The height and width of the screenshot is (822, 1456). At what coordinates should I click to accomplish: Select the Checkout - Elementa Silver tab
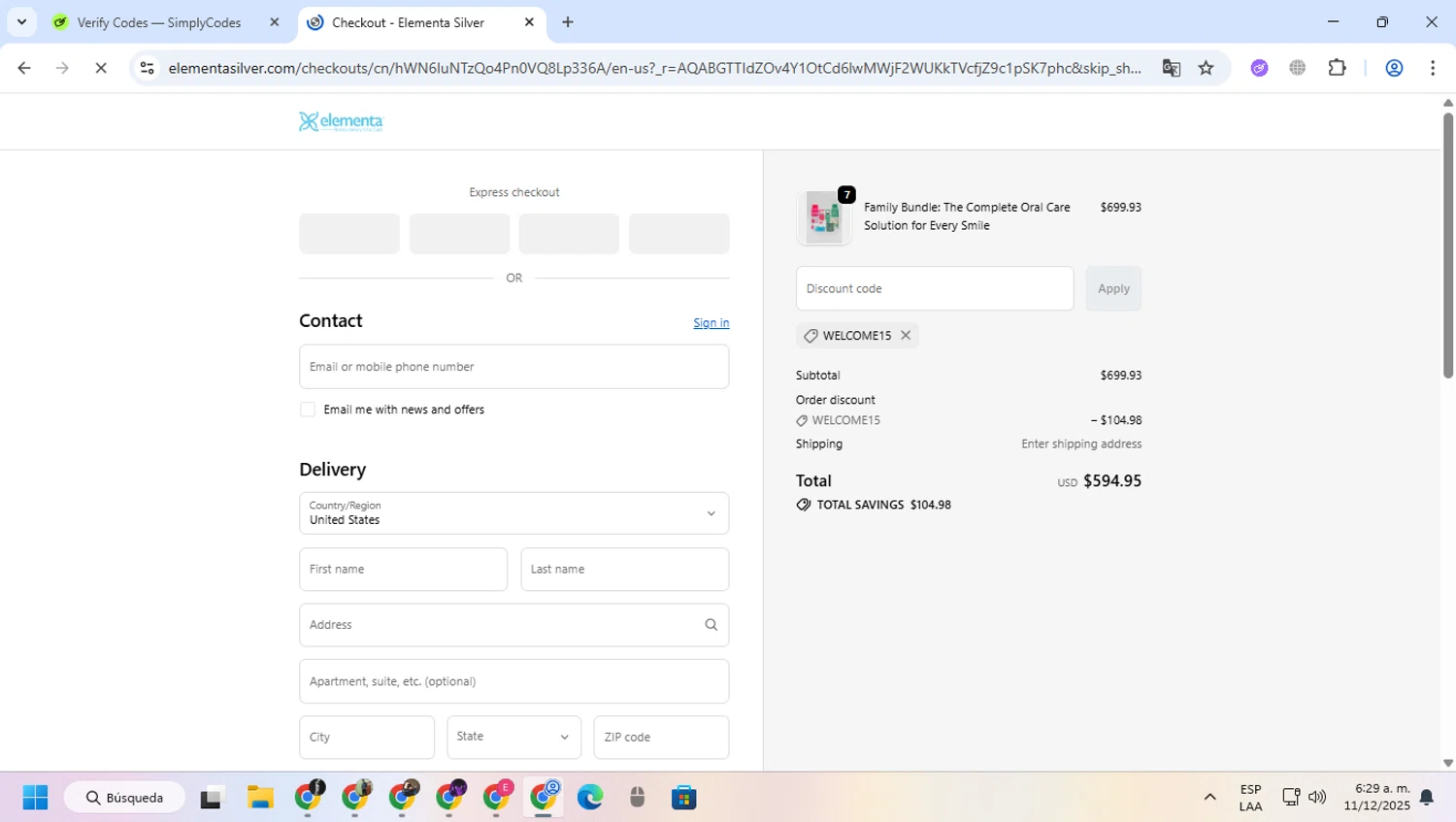(x=408, y=22)
